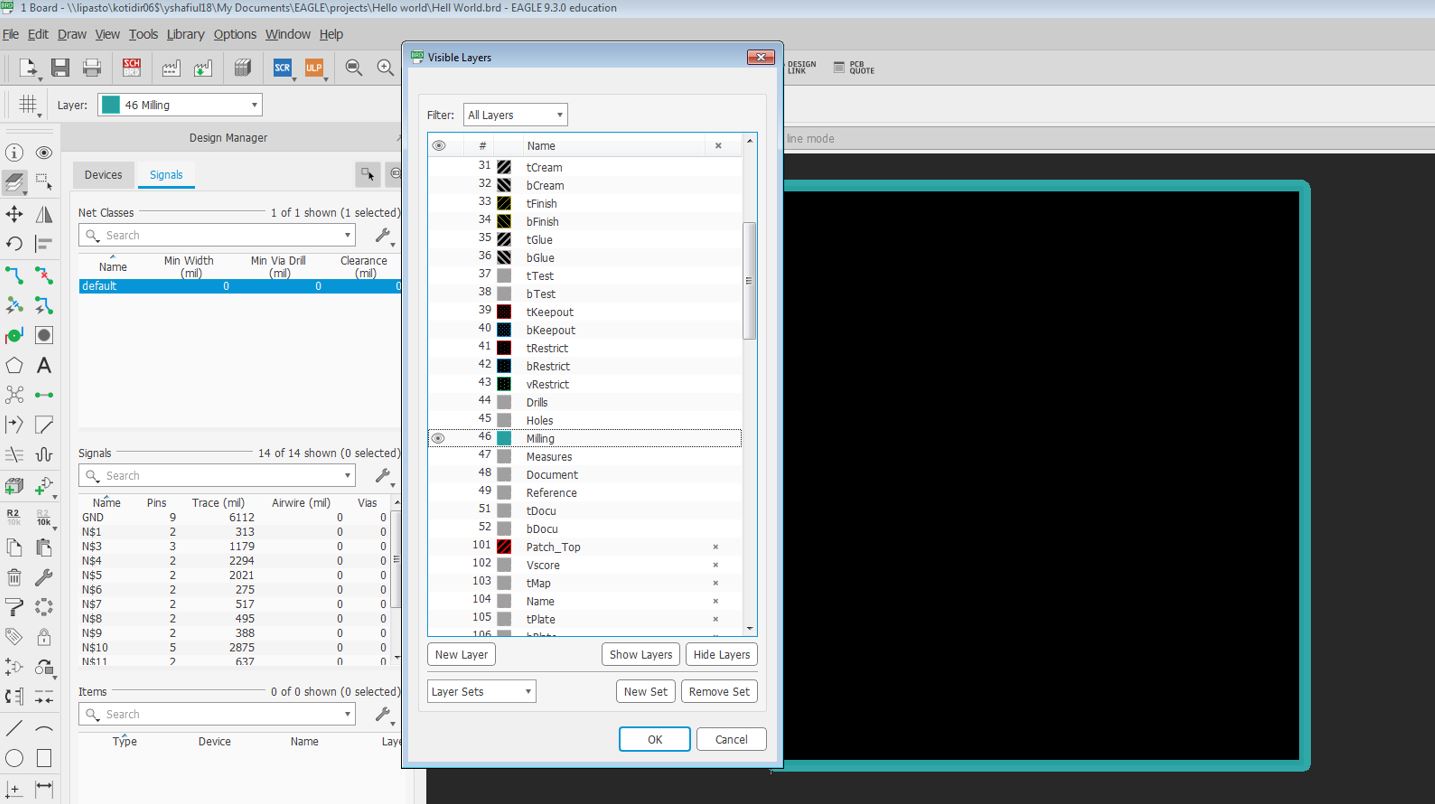Click the New Set button
Image resolution: width=1435 pixels, height=804 pixels.
click(x=646, y=691)
